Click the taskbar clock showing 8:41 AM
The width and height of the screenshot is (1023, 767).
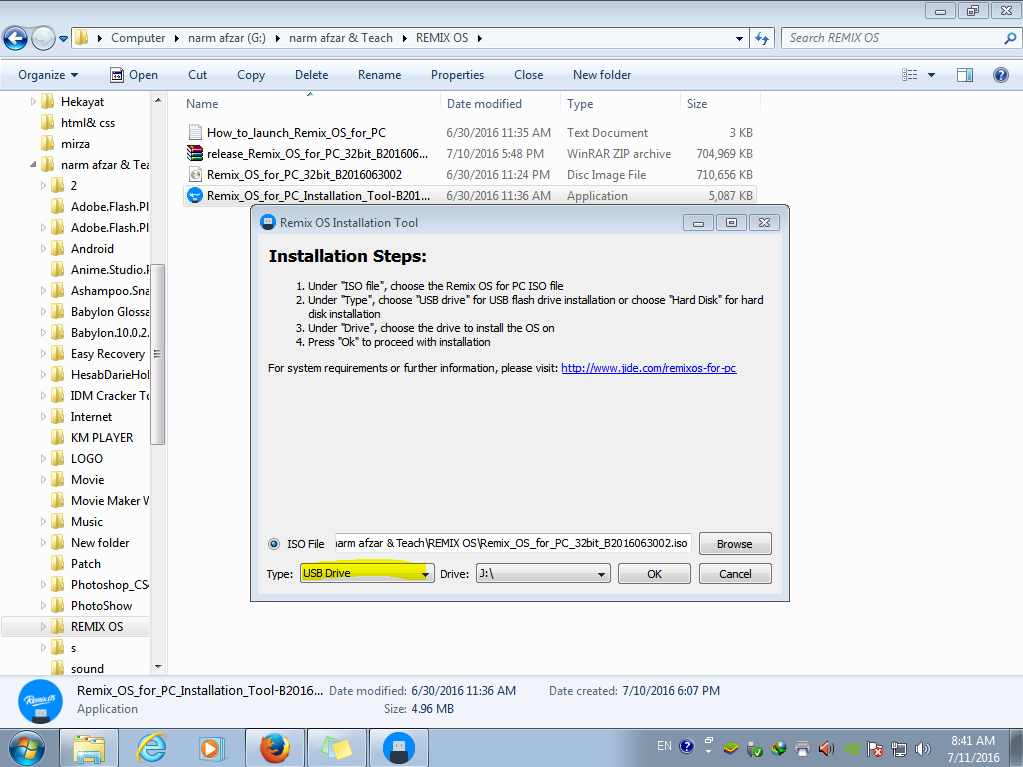tap(973, 749)
